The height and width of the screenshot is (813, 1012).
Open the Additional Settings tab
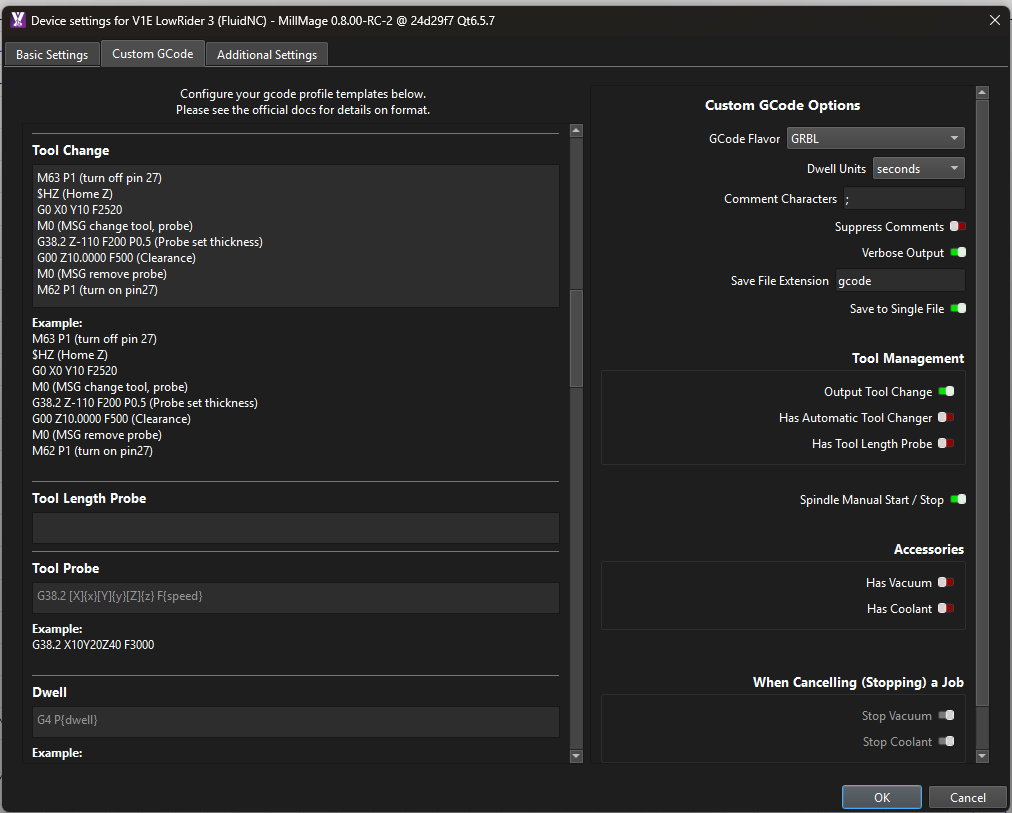[x=267, y=55]
